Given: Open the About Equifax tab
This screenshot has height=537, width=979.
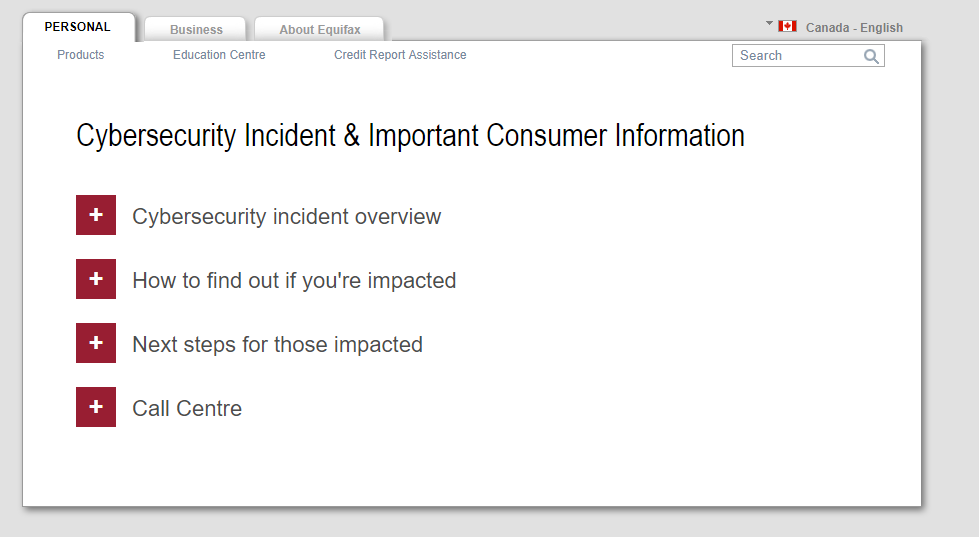Looking at the screenshot, I should tap(320, 30).
